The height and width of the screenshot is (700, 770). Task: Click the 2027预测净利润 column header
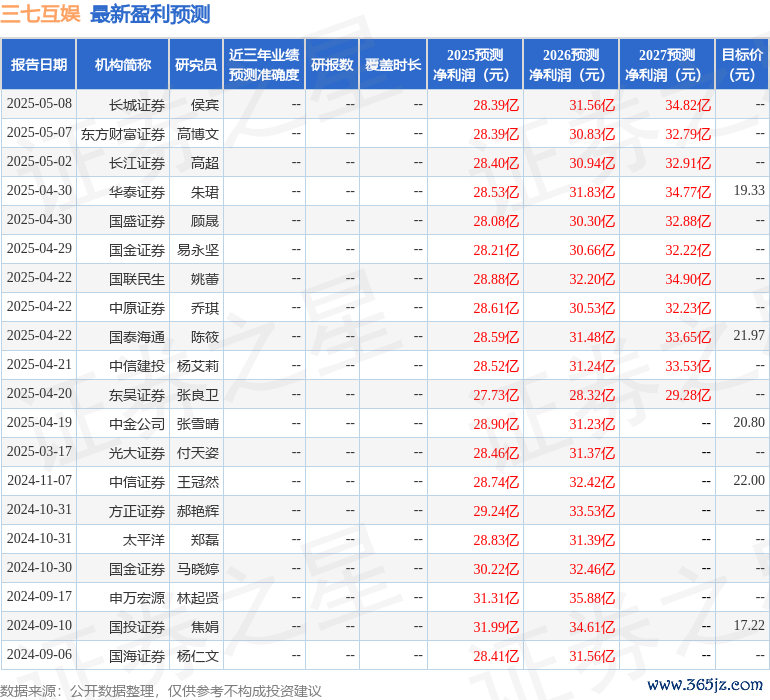(667, 64)
